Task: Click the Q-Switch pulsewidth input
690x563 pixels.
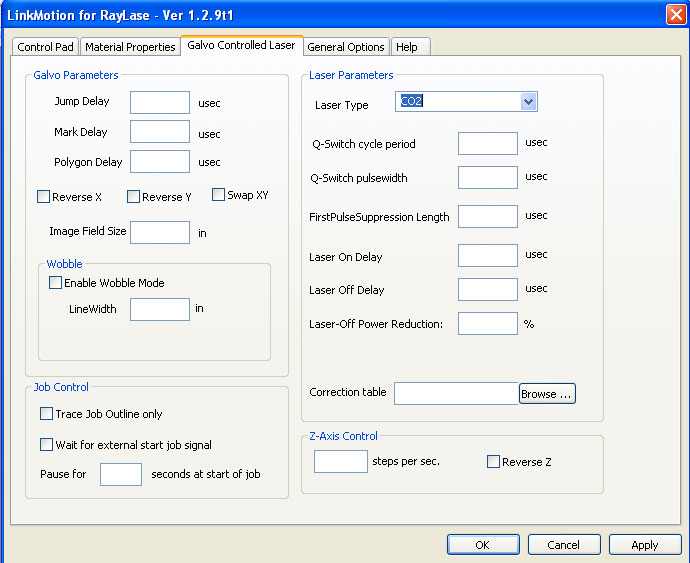Action: [488, 177]
